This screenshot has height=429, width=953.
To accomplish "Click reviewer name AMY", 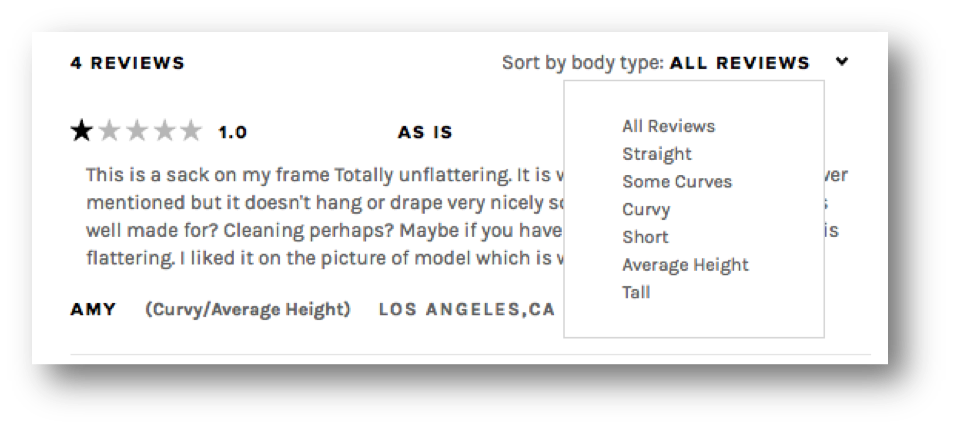I will pos(92,309).
